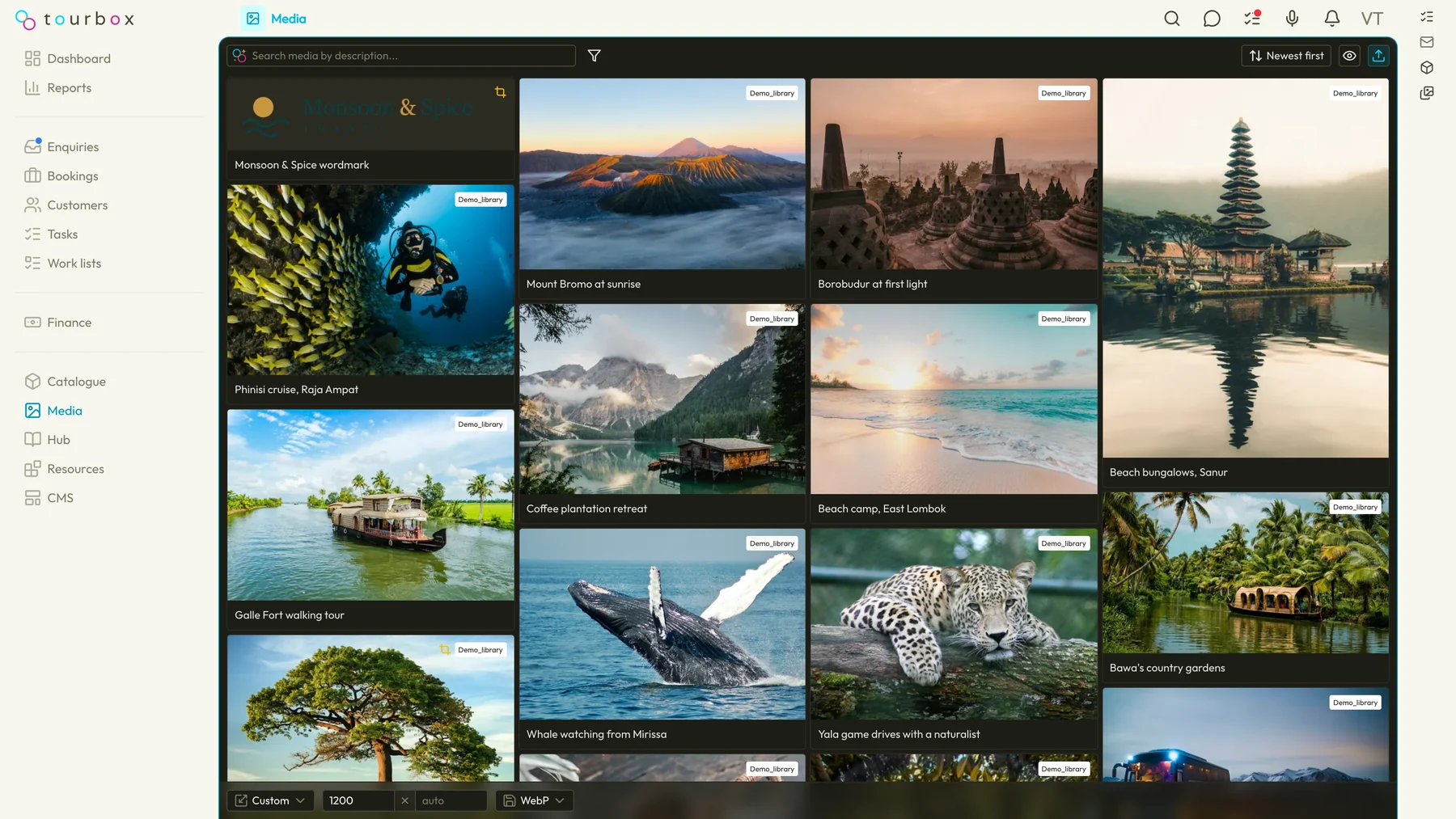Image resolution: width=1456 pixels, height=819 pixels.
Task: Open the tasks checklist icon with red dot
Action: pyautogui.click(x=1252, y=18)
